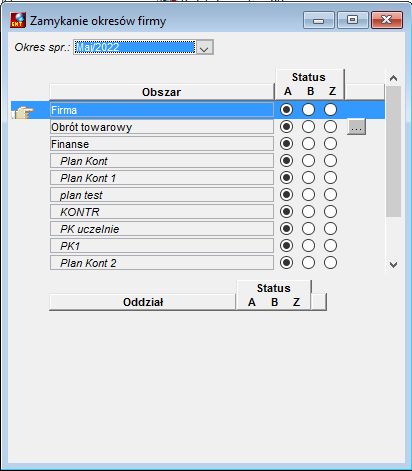The height and width of the screenshot is (471, 412).
Task: Mark PK1 with status B
Action: [x=308, y=246]
